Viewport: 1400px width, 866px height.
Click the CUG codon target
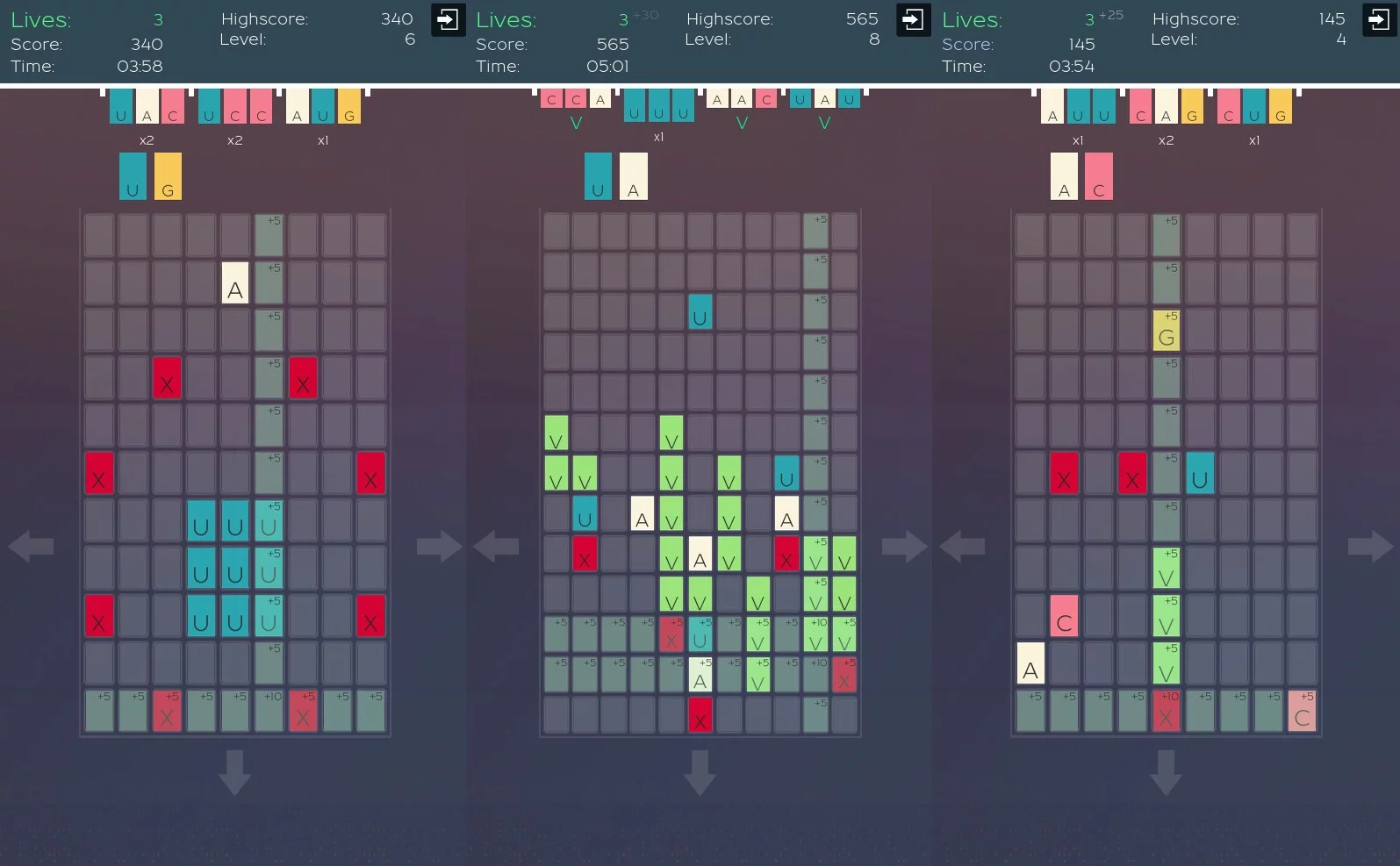(1254, 106)
